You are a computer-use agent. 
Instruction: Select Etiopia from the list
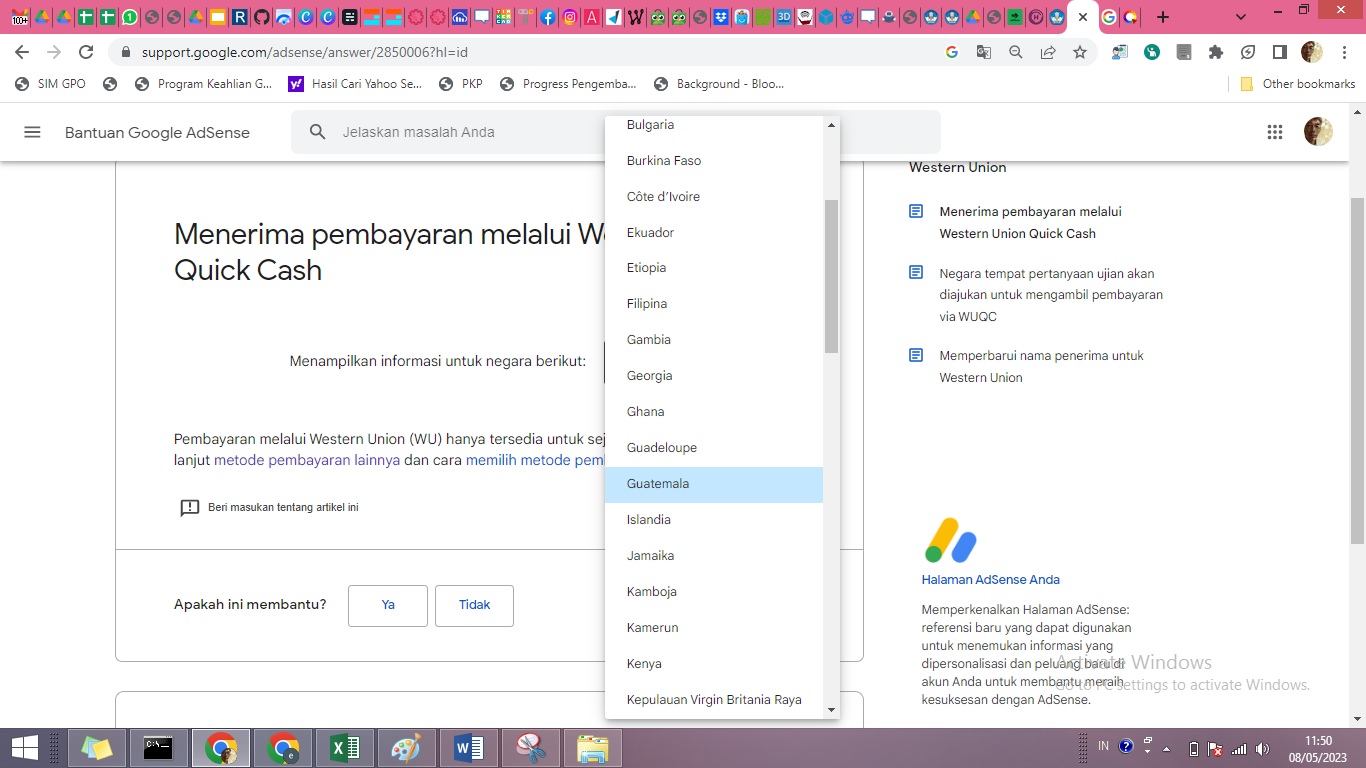714,268
